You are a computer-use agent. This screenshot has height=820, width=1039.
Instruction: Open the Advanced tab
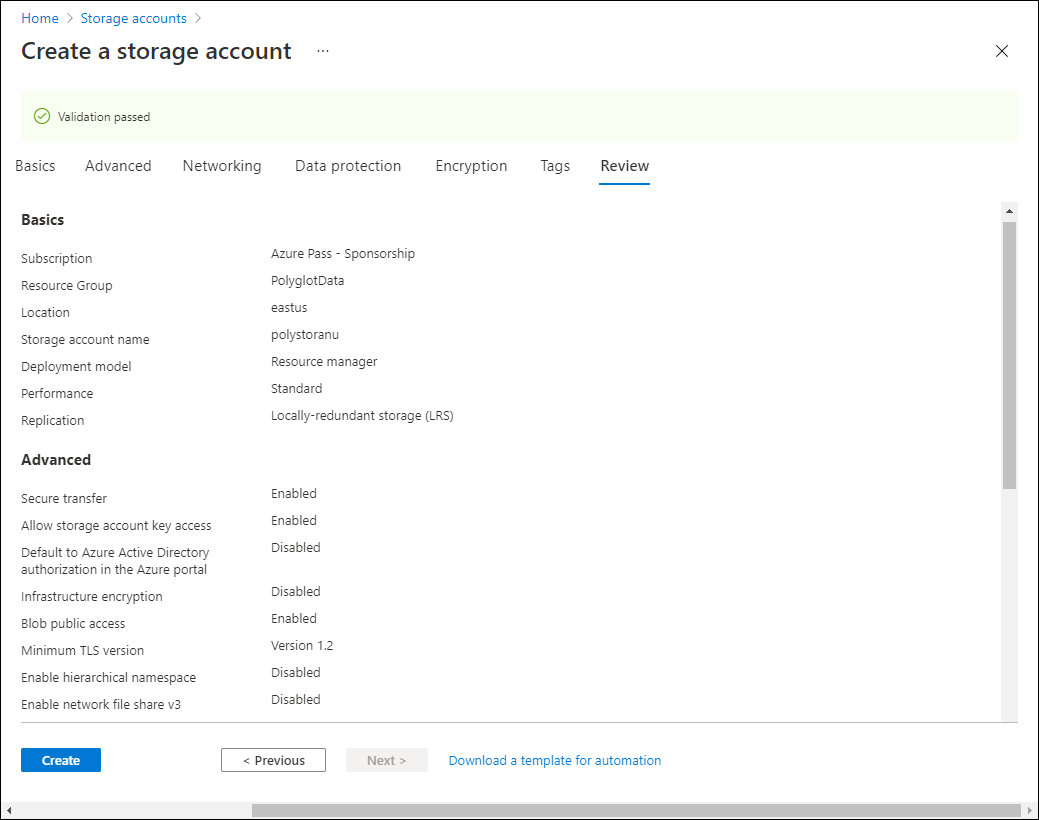click(118, 166)
